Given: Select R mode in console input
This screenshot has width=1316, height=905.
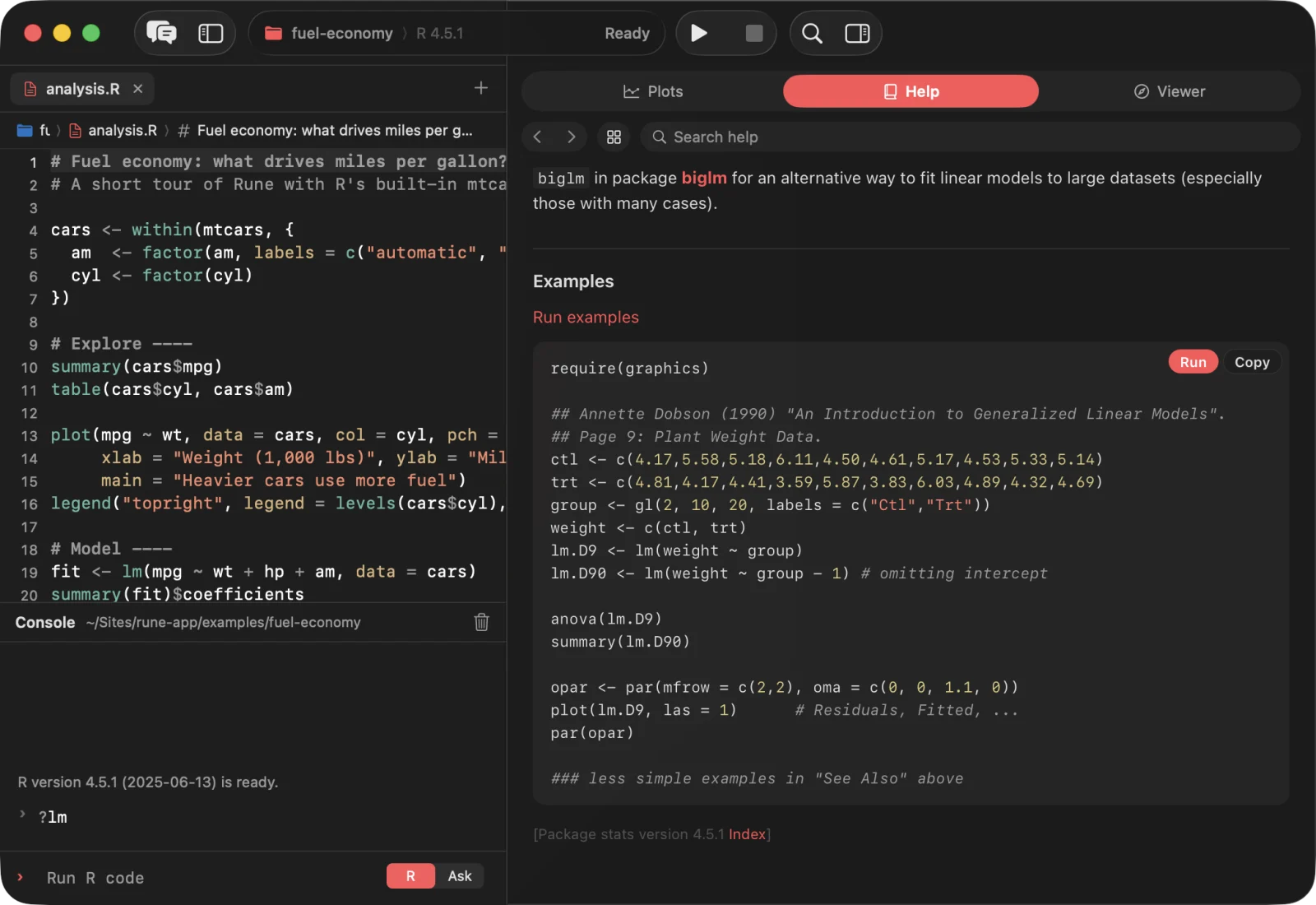Looking at the screenshot, I should pos(410,876).
